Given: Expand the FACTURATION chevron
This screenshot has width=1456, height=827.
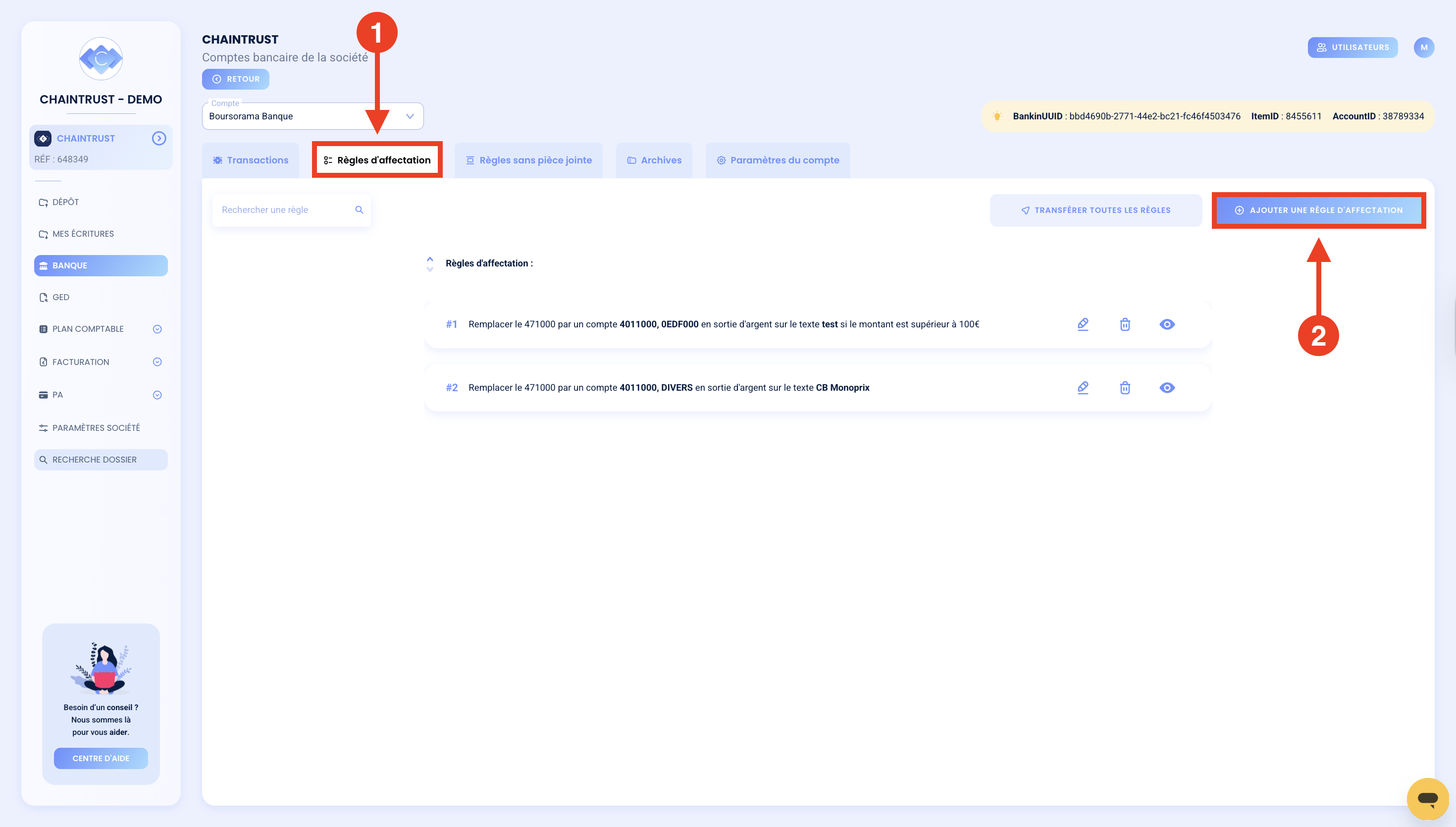Looking at the screenshot, I should pyautogui.click(x=157, y=362).
